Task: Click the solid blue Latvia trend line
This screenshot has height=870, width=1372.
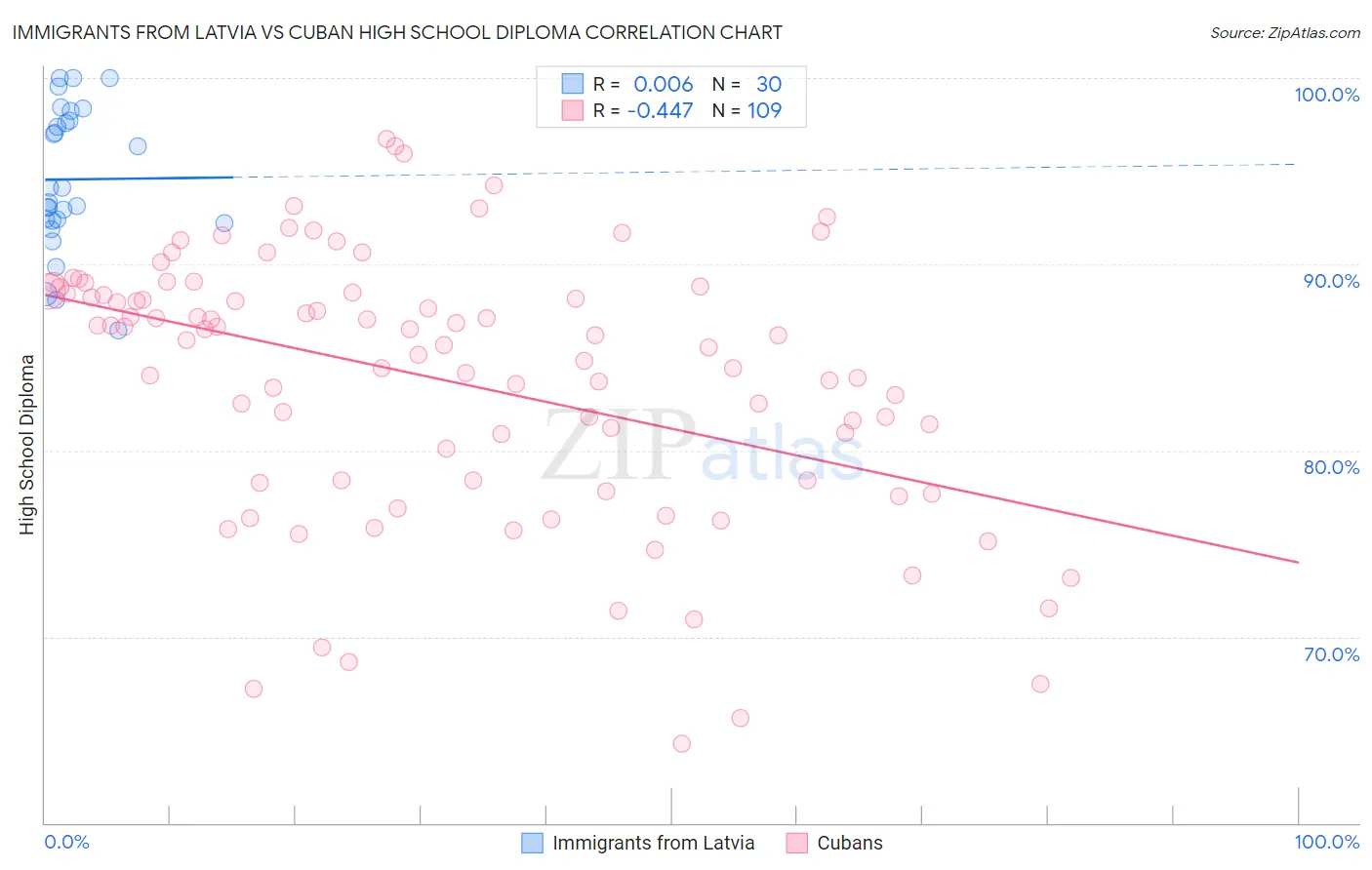Action: point(138,178)
